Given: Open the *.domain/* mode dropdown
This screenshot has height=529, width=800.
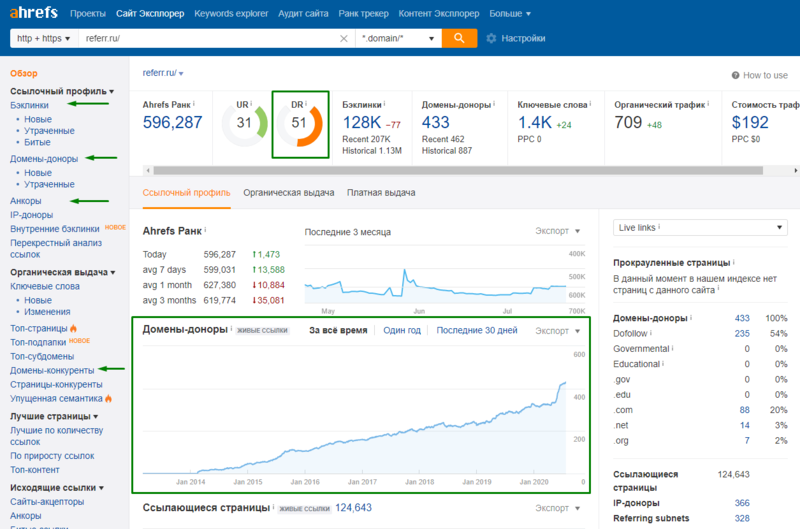Looking at the screenshot, I should (x=398, y=38).
